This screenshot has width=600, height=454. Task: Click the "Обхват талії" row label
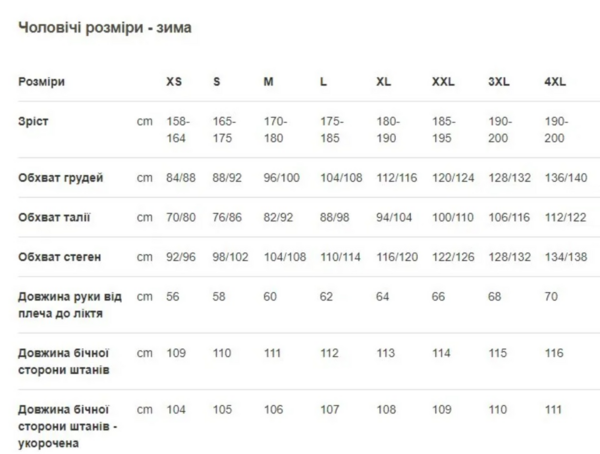tap(57, 217)
